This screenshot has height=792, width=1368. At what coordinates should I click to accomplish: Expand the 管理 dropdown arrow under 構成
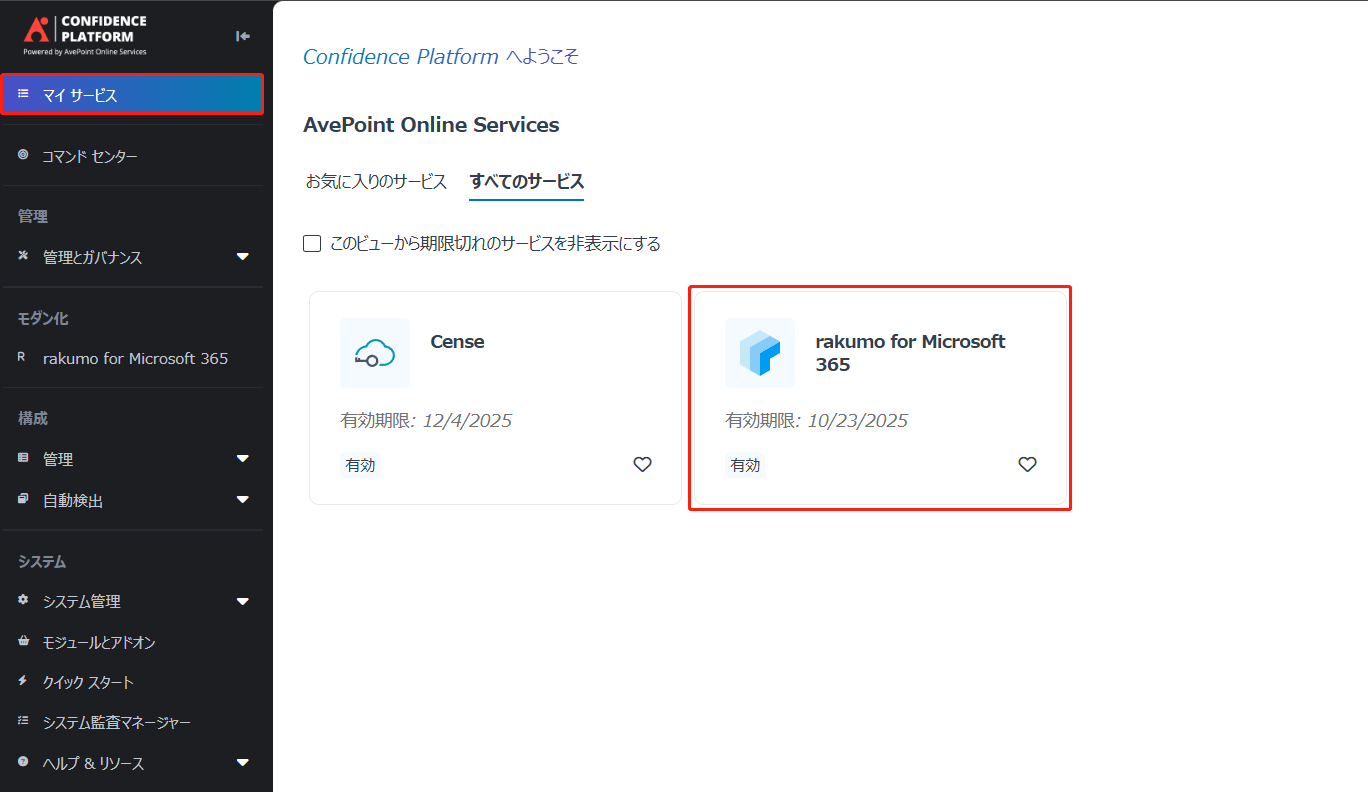[242, 459]
